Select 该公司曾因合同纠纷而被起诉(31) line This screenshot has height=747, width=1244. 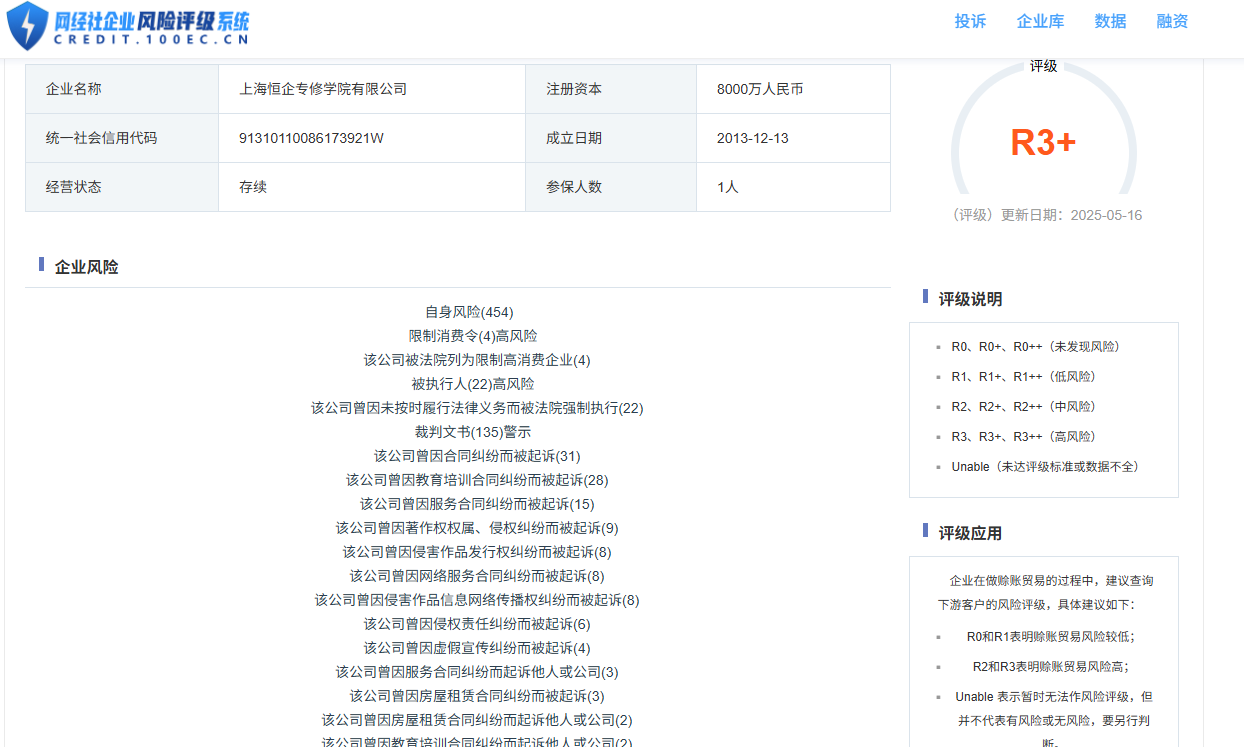pos(477,456)
